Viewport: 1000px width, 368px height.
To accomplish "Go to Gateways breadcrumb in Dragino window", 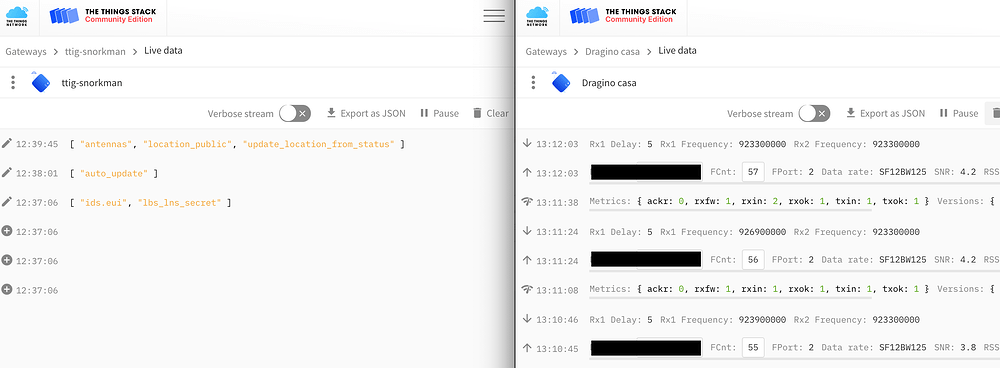I will coord(546,52).
